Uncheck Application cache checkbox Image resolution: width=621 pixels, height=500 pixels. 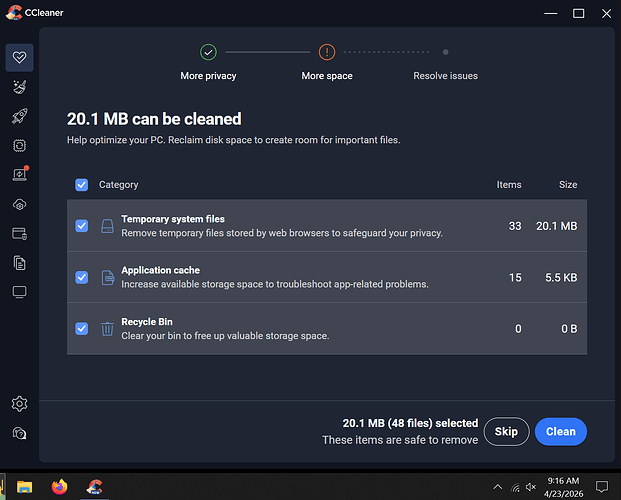[82, 277]
